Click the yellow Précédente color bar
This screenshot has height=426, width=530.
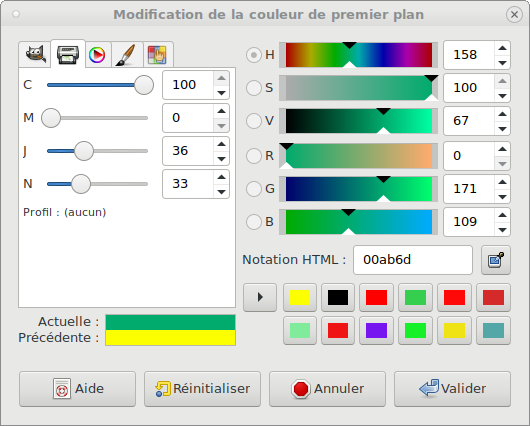pos(170,338)
